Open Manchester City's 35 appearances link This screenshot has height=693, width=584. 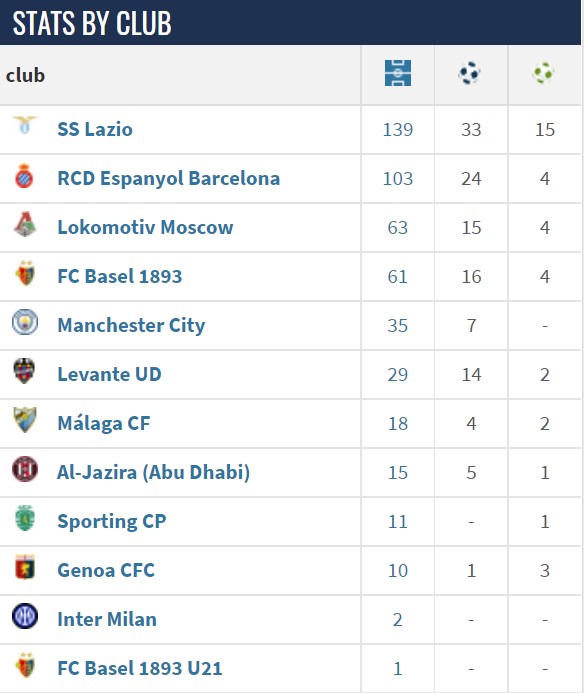[397, 326]
